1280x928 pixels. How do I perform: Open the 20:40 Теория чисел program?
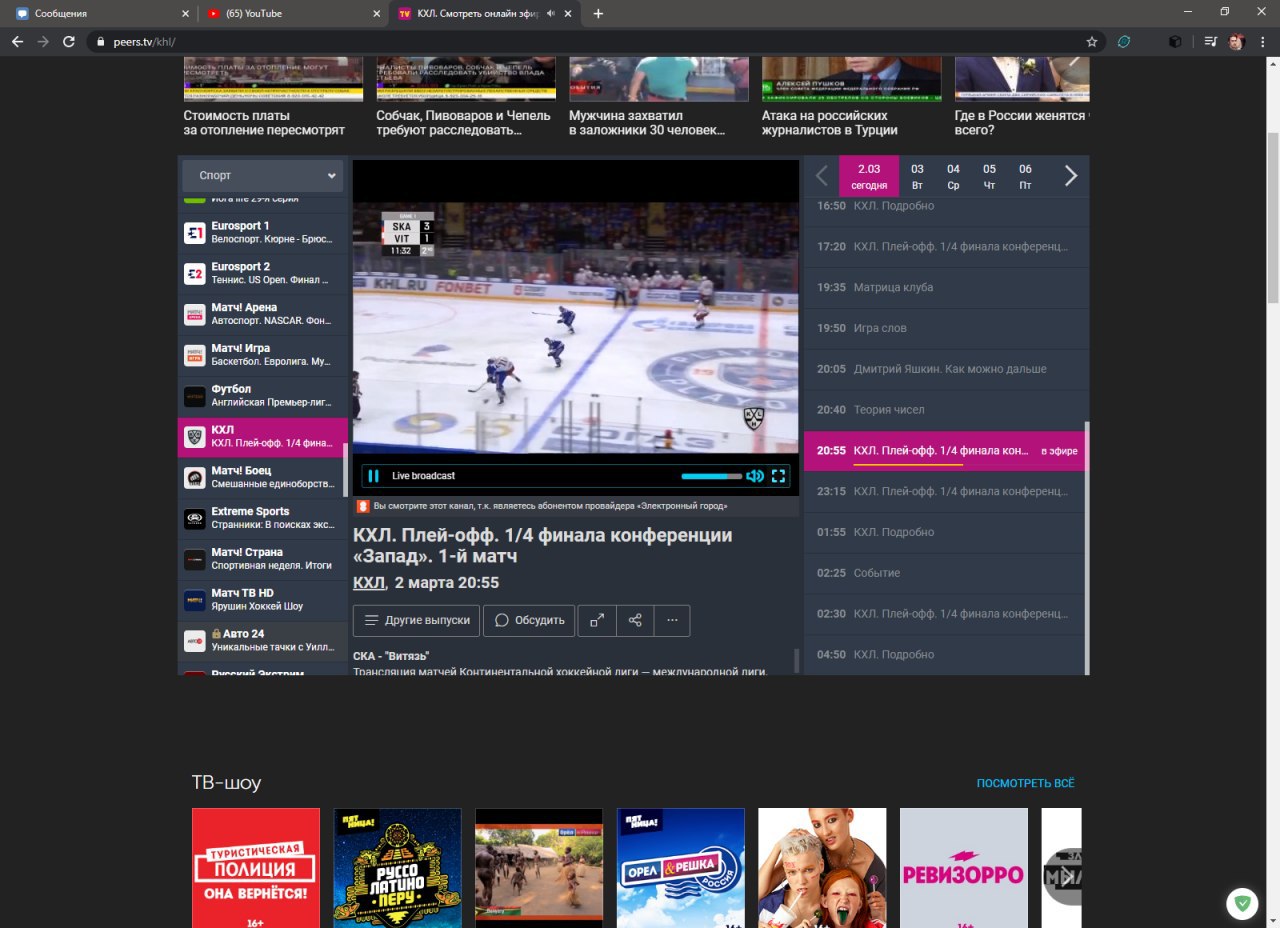(946, 410)
